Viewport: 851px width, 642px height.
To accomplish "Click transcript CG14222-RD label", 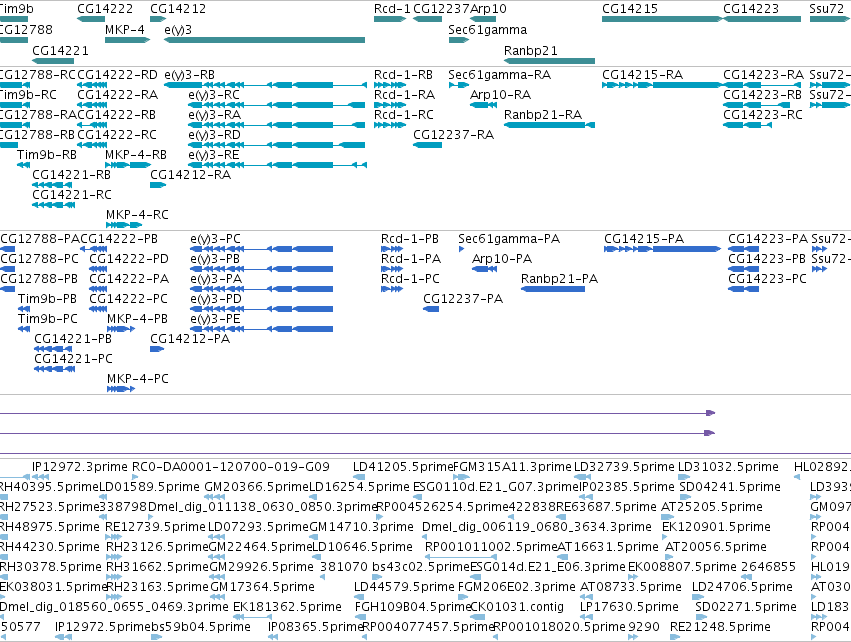I will 117,74.
